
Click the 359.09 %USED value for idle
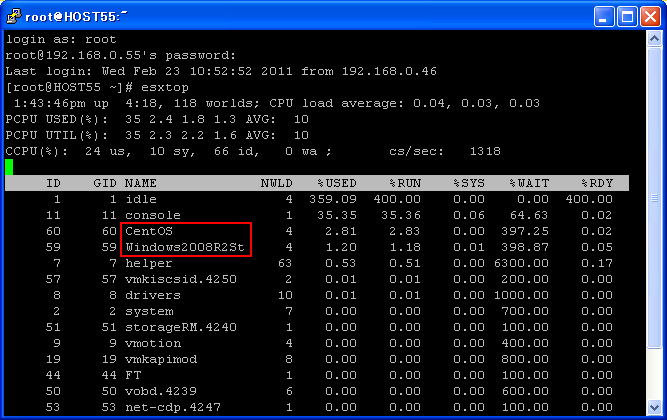pyautogui.click(x=333, y=199)
